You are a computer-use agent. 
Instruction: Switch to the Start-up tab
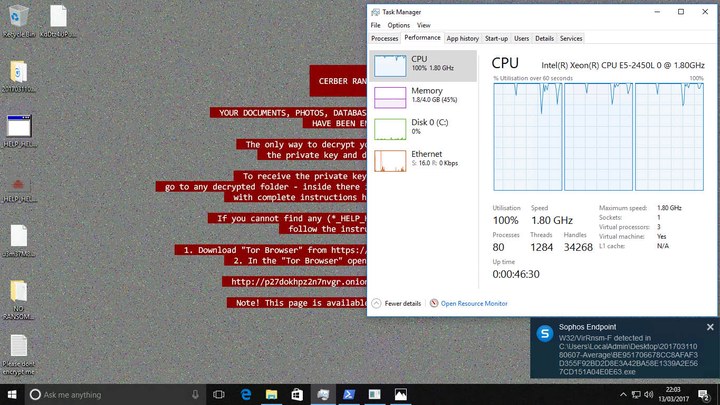coord(496,39)
